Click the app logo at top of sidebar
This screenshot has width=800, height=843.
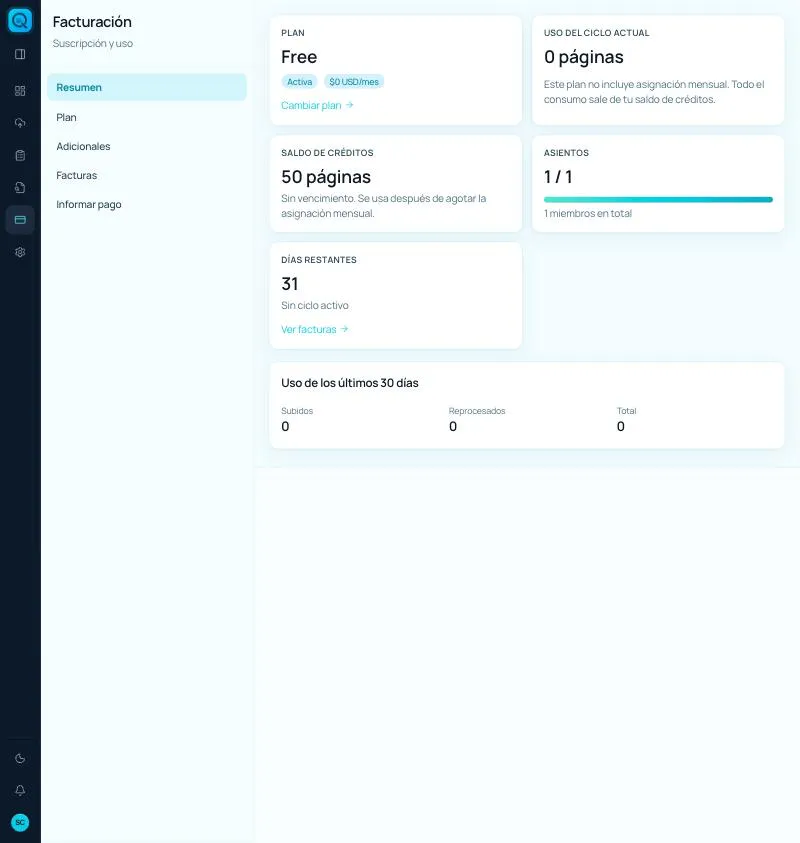pos(20,20)
